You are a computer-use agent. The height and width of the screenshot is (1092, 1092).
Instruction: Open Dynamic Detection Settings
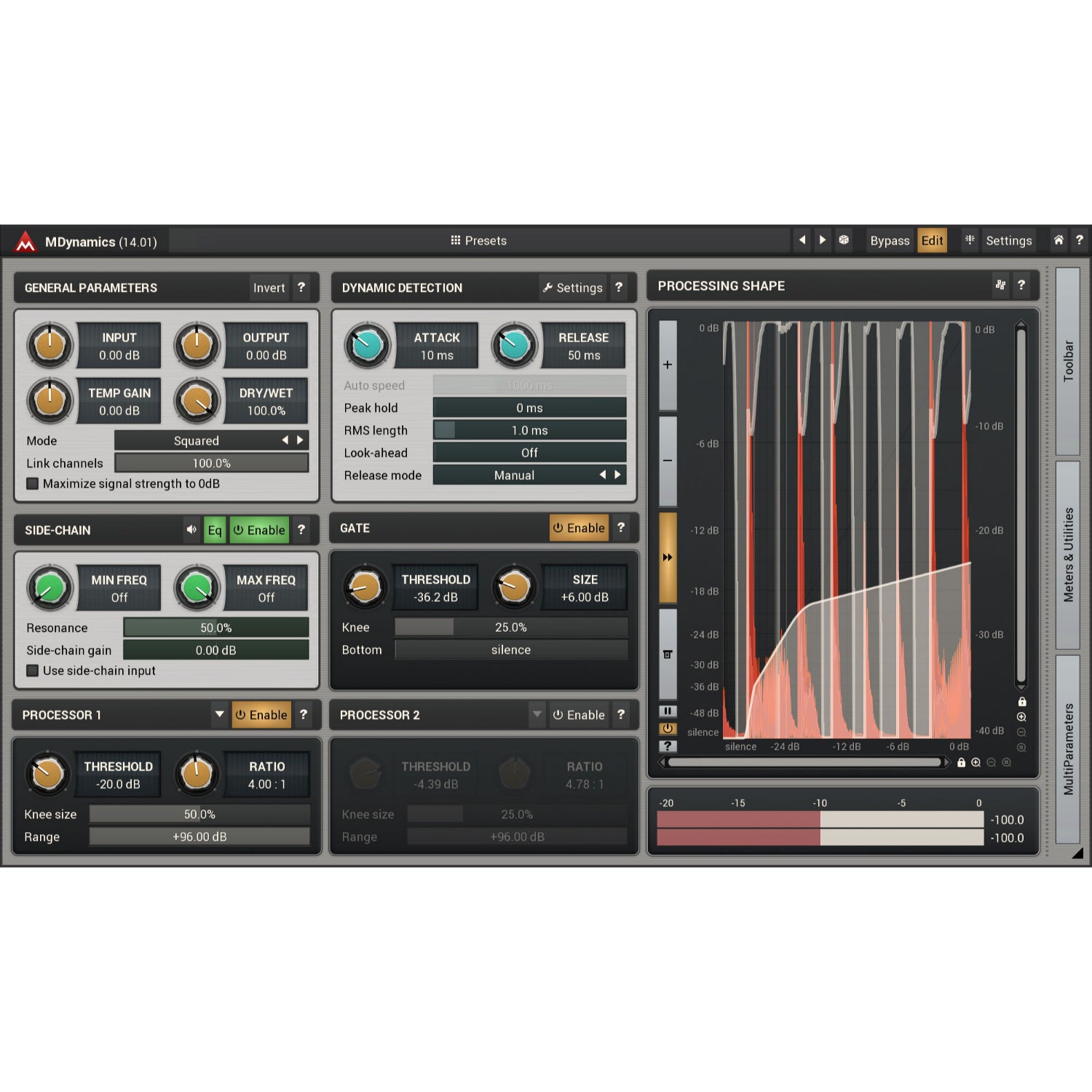click(572, 288)
